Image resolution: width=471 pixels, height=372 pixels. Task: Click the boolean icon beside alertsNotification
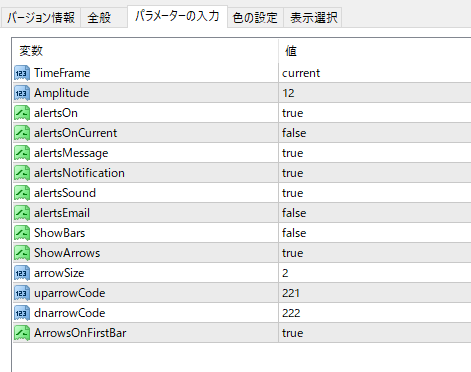pos(22,173)
